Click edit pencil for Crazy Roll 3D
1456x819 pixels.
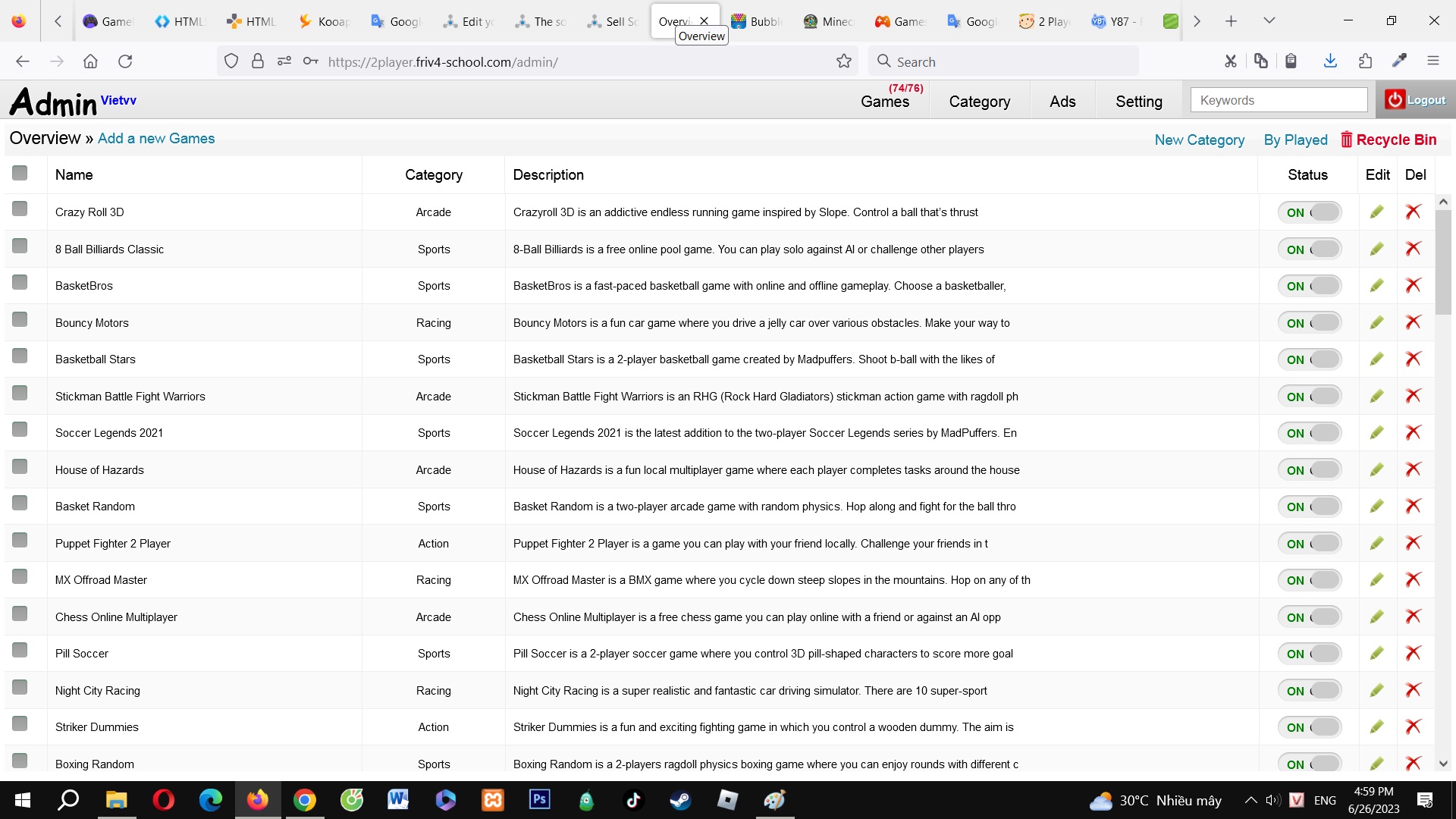(x=1376, y=212)
